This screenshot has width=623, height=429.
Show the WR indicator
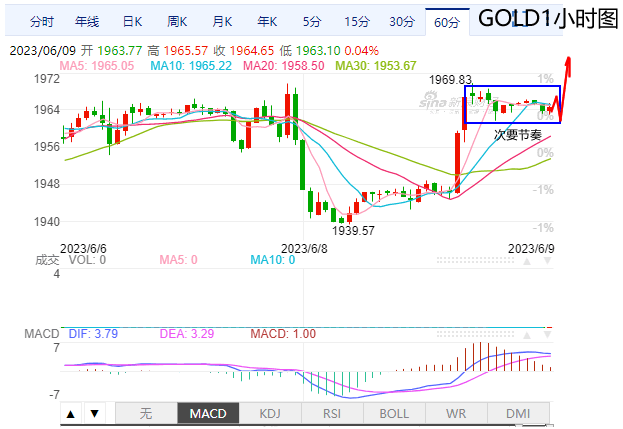coord(456,414)
